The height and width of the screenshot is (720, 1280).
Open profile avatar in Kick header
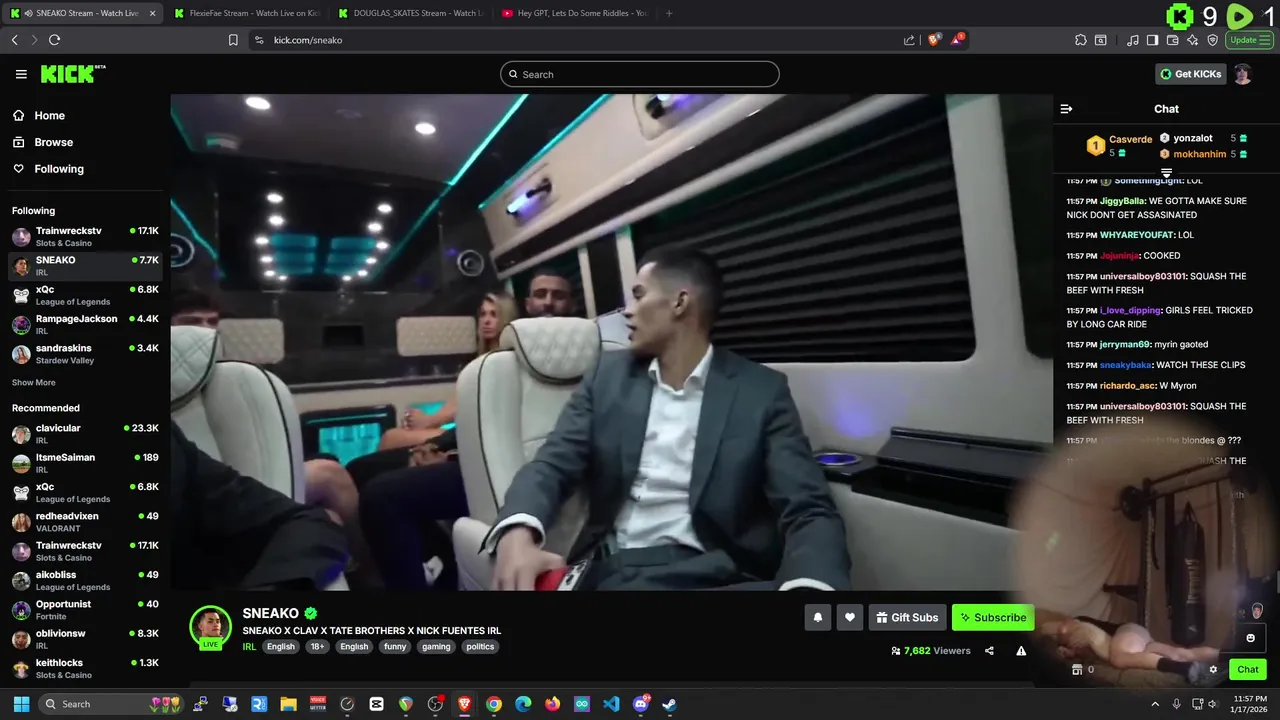[x=1242, y=74]
